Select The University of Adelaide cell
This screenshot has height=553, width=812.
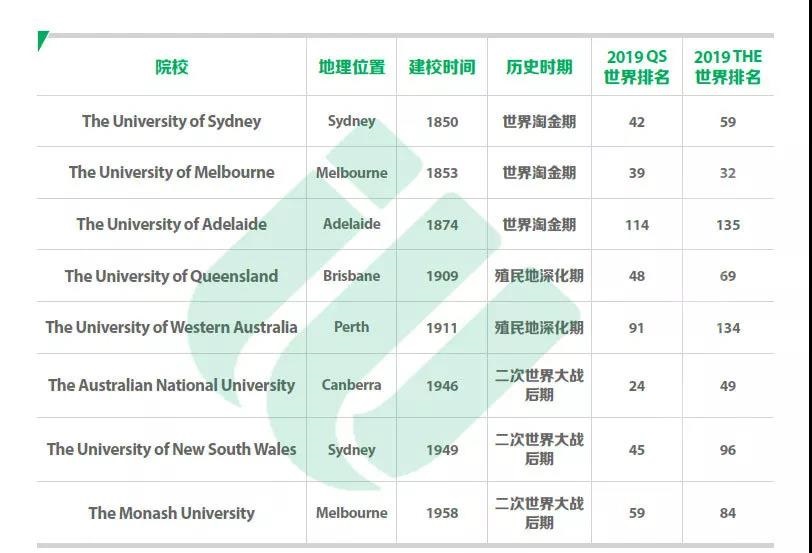tap(171, 224)
